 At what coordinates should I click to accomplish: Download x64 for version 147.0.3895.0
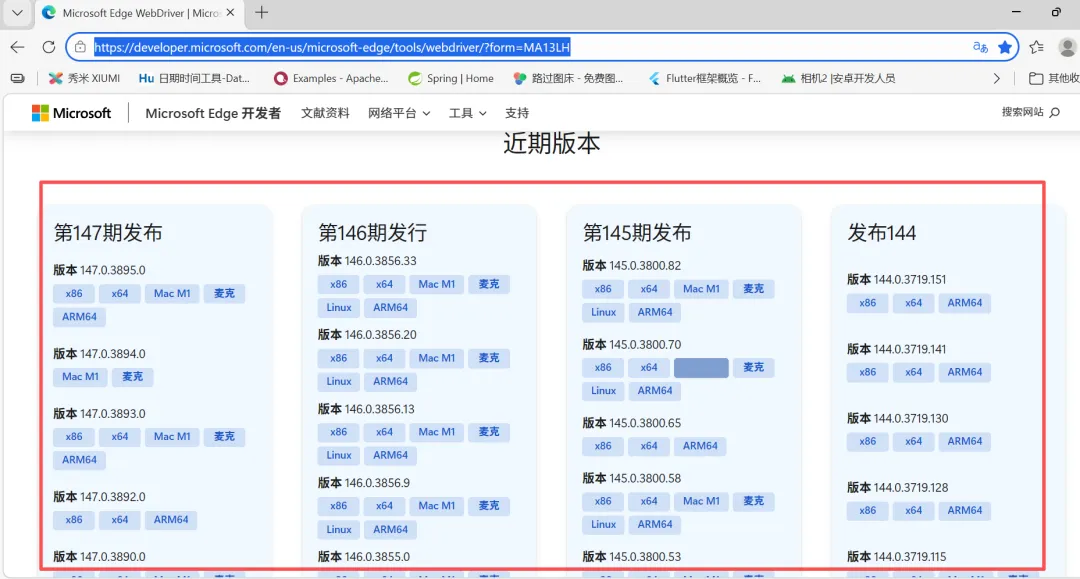click(120, 293)
